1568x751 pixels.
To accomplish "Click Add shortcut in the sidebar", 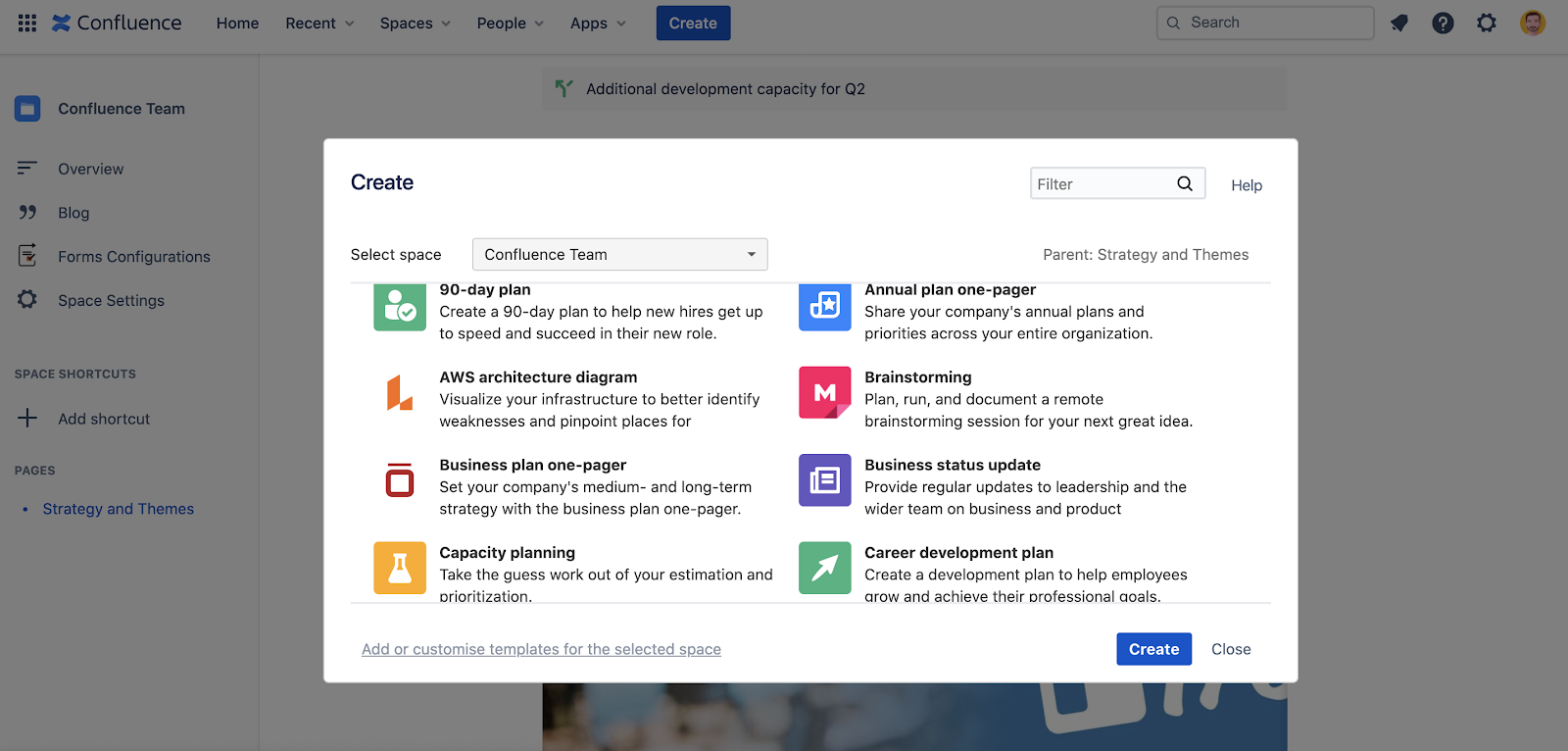I will (x=104, y=419).
